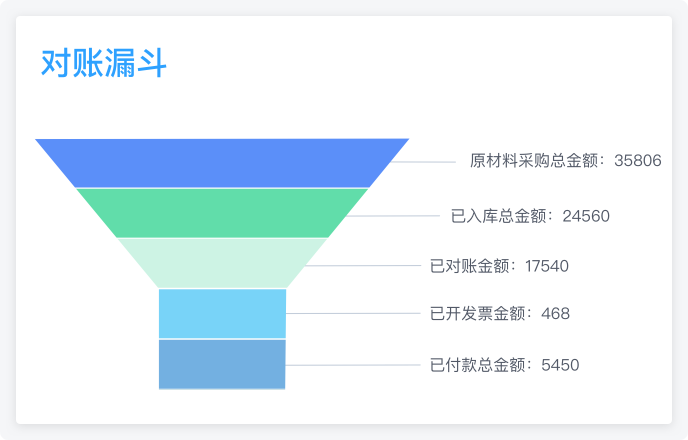Select the bottom steel-blue 已付款 funnel block
This screenshot has width=688, height=440.
(222, 364)
